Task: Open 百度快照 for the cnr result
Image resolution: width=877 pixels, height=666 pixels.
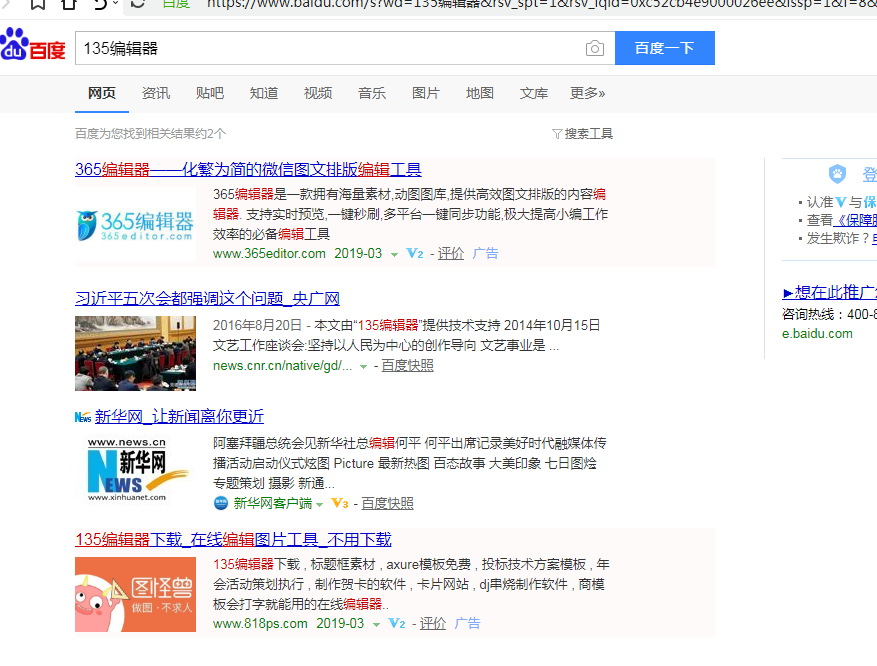Action: (x=408, y=366)
